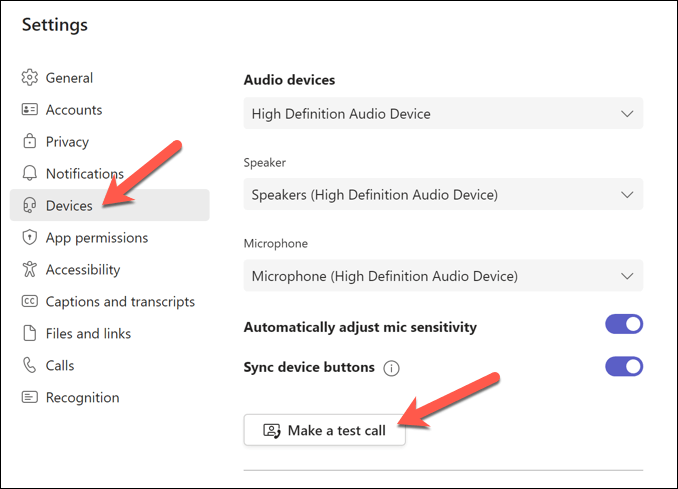The image size is (678, 489).
Task: Select Devices in the settings sidebar
Action: click(x=69, y=206)
